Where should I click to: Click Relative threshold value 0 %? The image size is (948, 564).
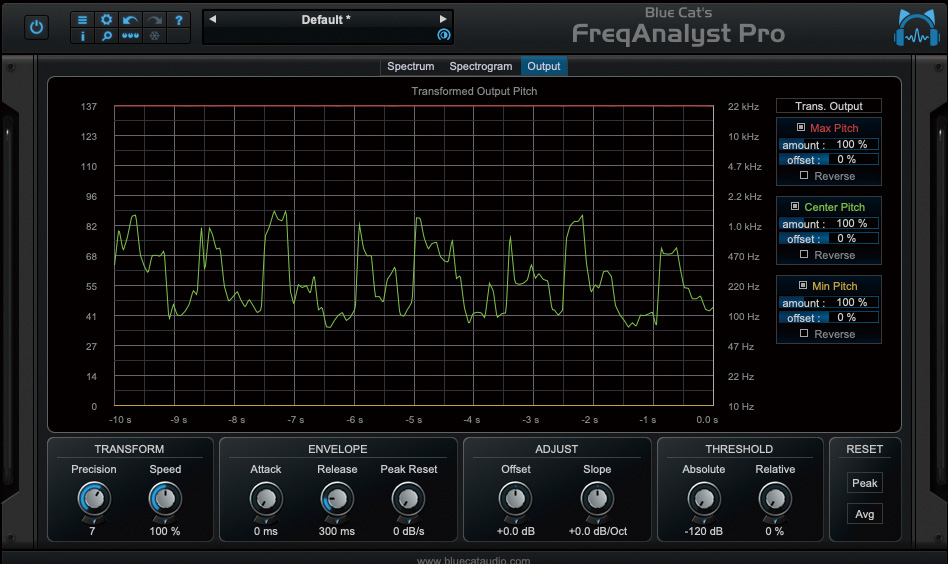click(x=774, y=531)
